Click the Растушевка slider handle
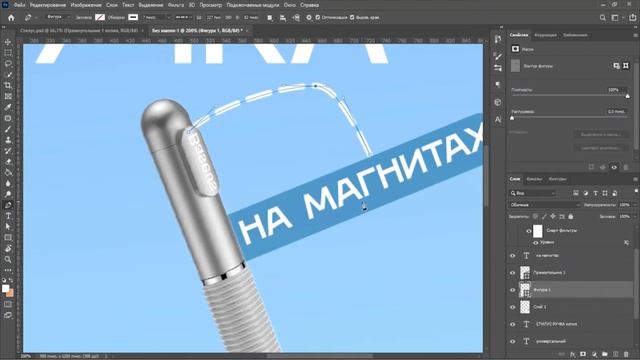The image size is (640, 360). coord(512,118)
